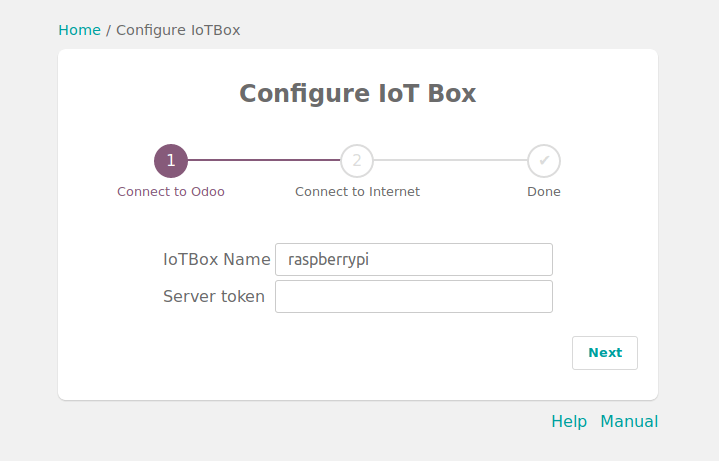Click the purple progress line after step 1
The height and width of the screenshot is (461, 719).
pyautogui.click(x=264, y=160)
